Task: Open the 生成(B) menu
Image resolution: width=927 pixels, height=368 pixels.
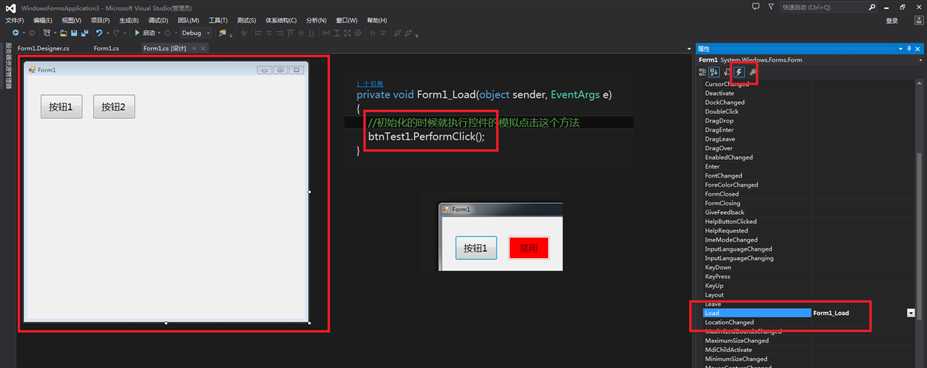Action: (x=129, y=21)
